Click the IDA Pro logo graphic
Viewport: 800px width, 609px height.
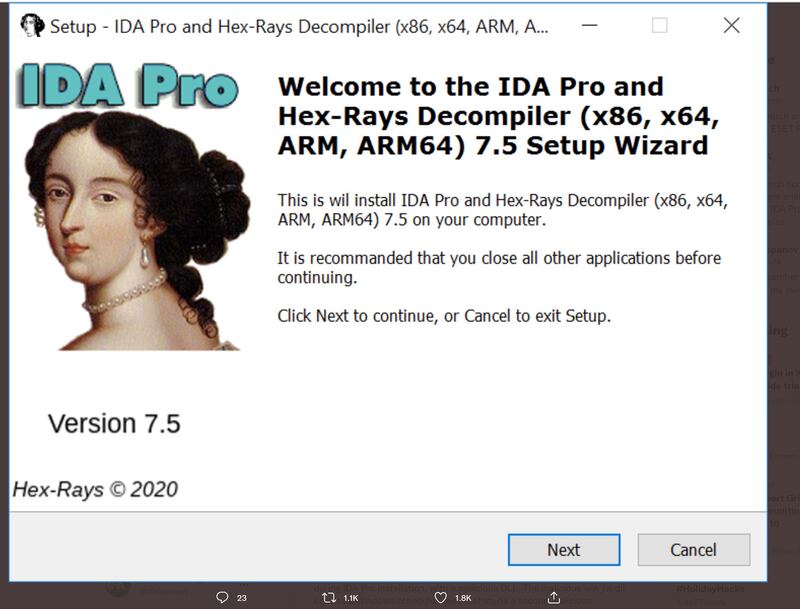coord(129,86)
